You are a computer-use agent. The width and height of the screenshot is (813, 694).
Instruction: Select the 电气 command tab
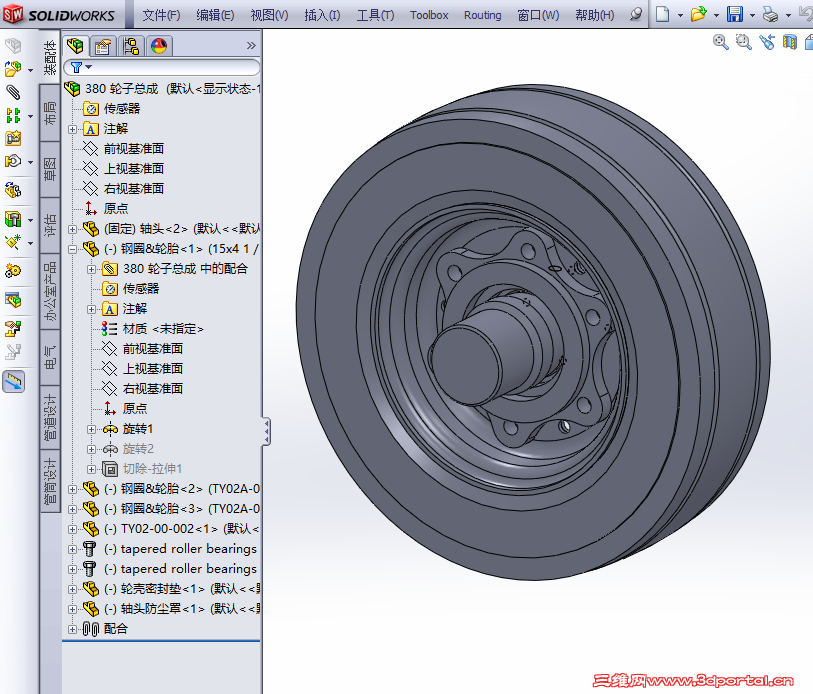point(50,356)
